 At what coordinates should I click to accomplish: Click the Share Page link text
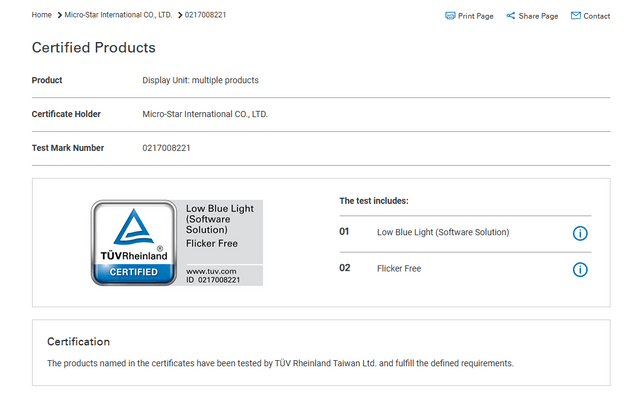[x=538, y=16]
